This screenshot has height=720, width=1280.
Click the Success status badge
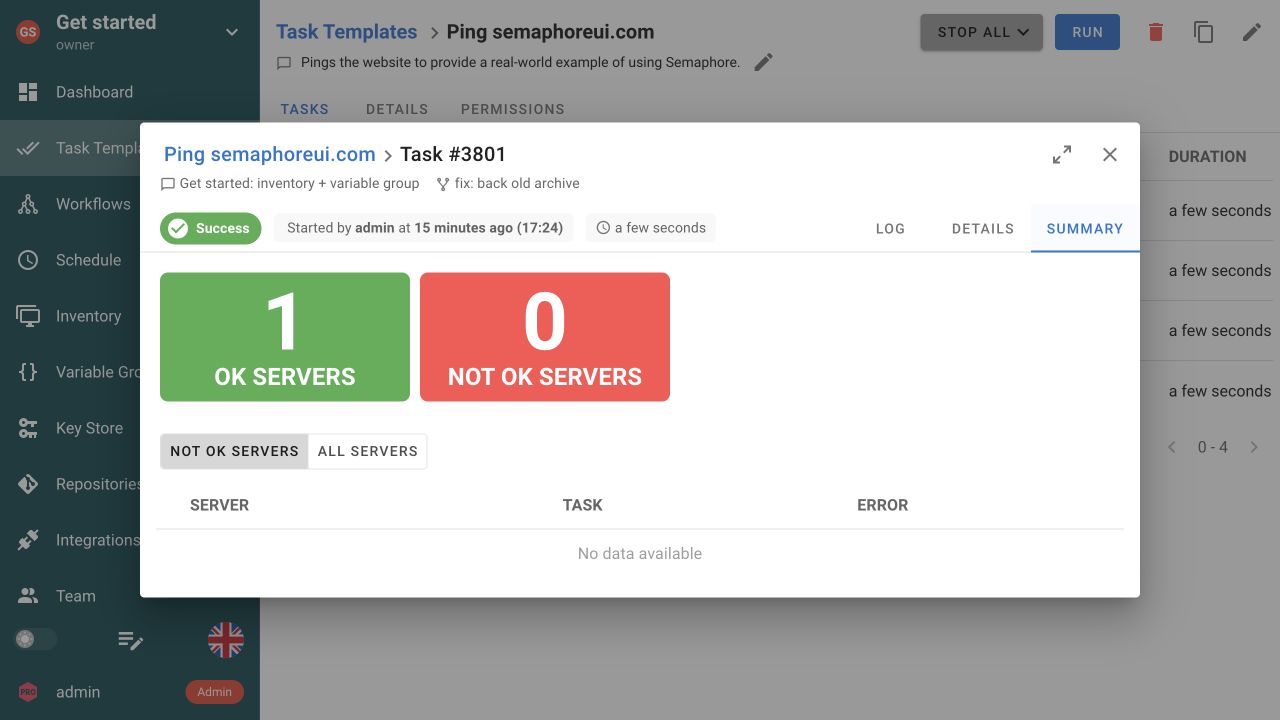(x=211, y=228)
